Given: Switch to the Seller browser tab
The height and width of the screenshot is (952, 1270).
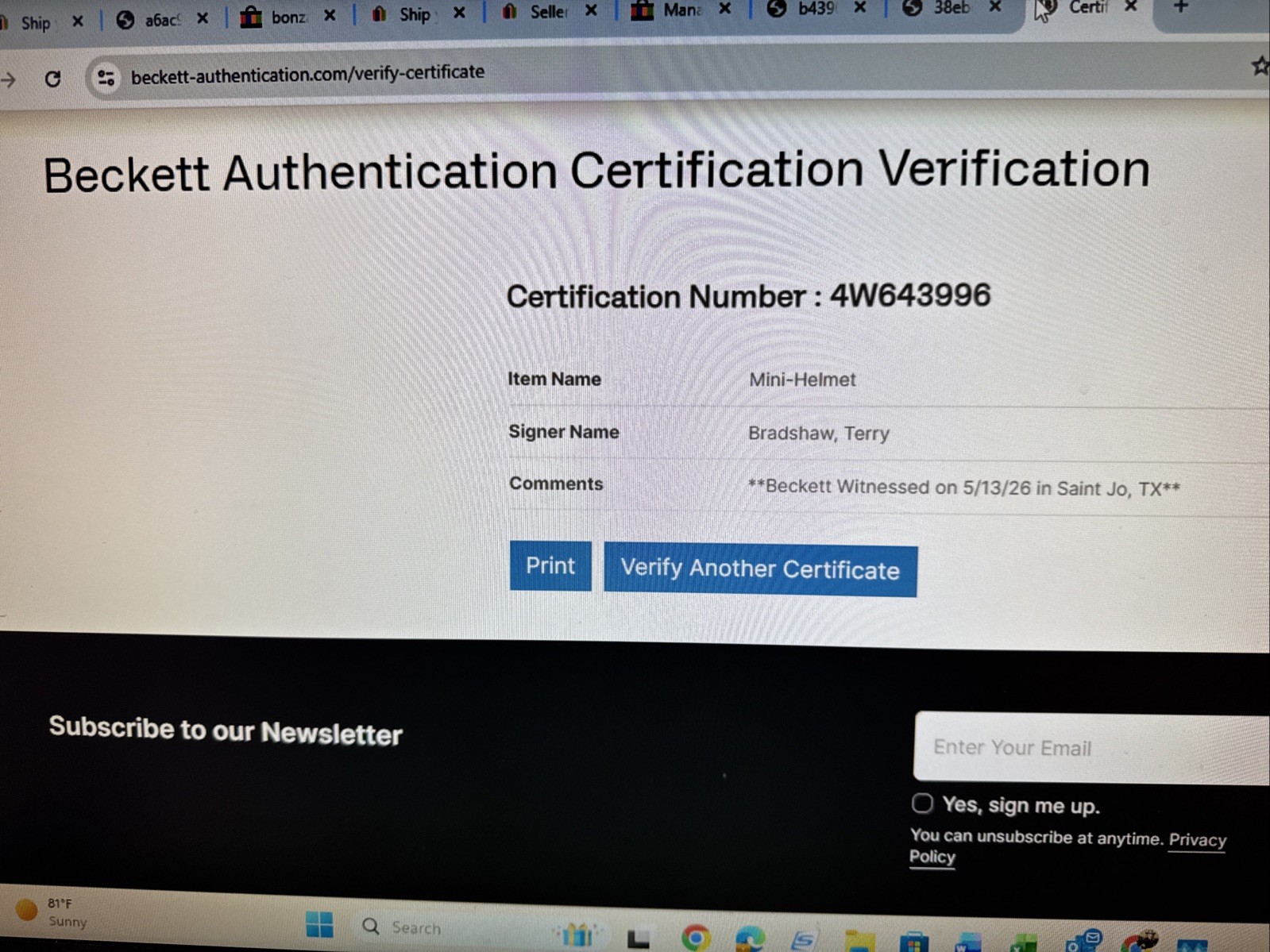Looking at the screenshot, I should pos(548,12).
